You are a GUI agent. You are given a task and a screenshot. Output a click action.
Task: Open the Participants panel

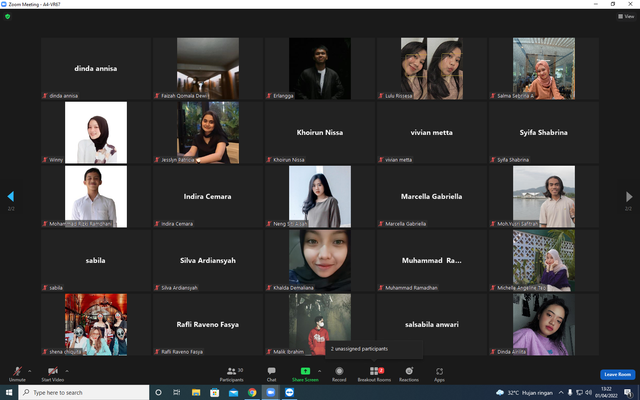pyautogui.click(x=231, y=373)
